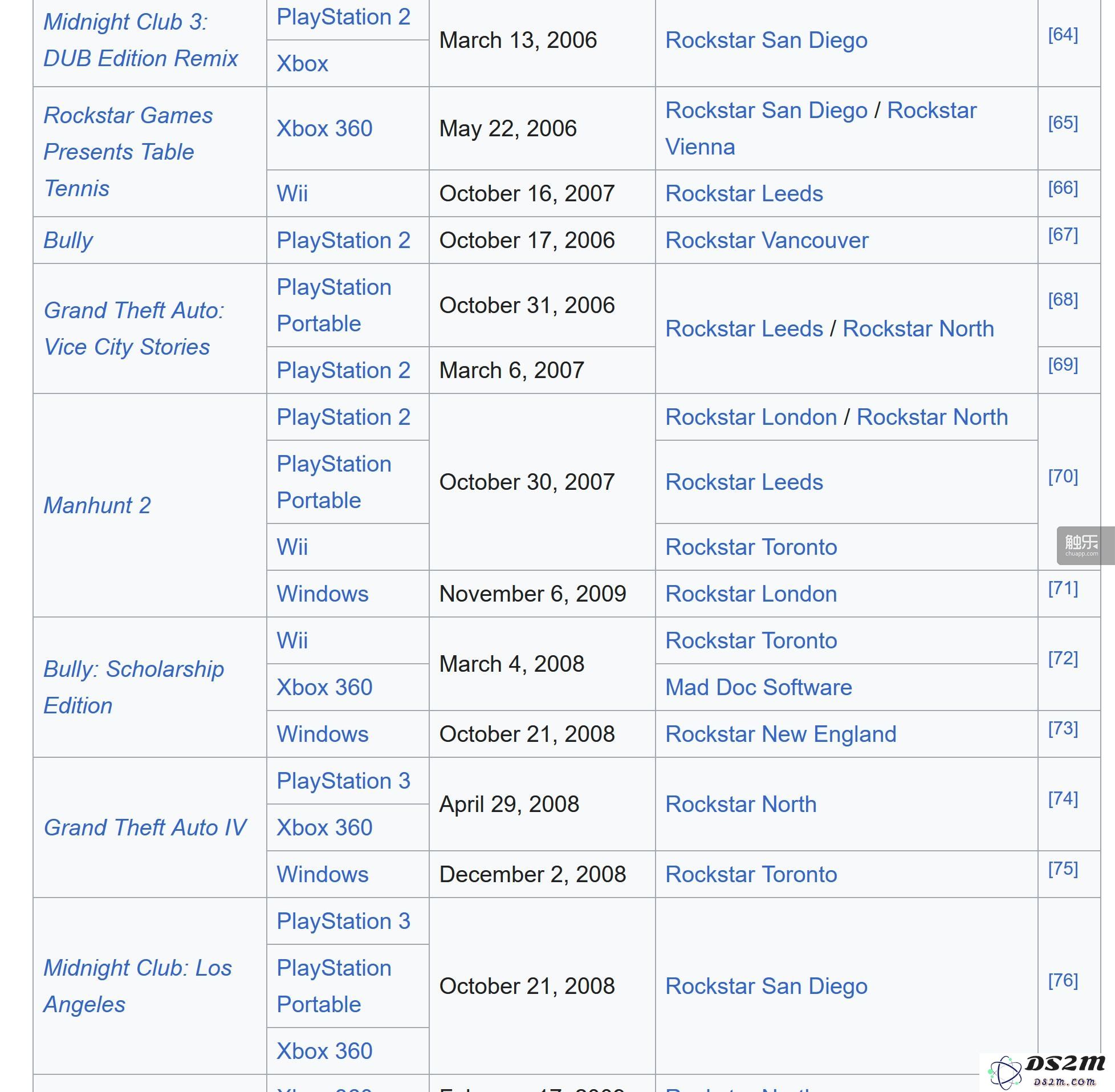Open reference [74]
The image size is (1115, 1092).
coord(1063,798)
